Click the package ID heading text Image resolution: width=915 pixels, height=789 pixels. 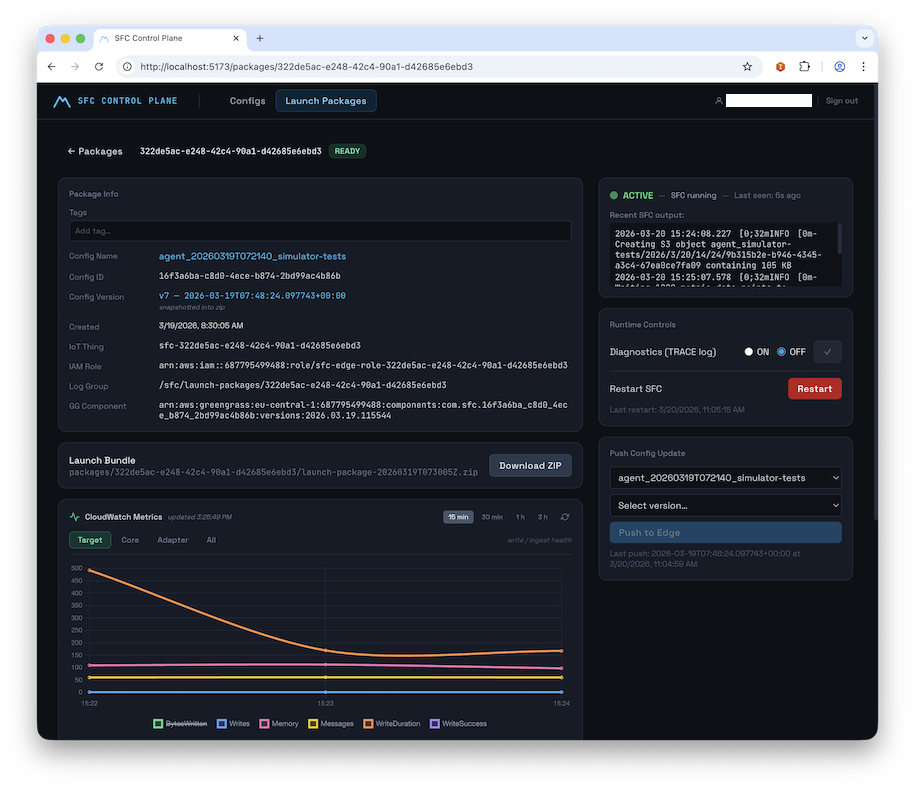(x=231, y=151)
